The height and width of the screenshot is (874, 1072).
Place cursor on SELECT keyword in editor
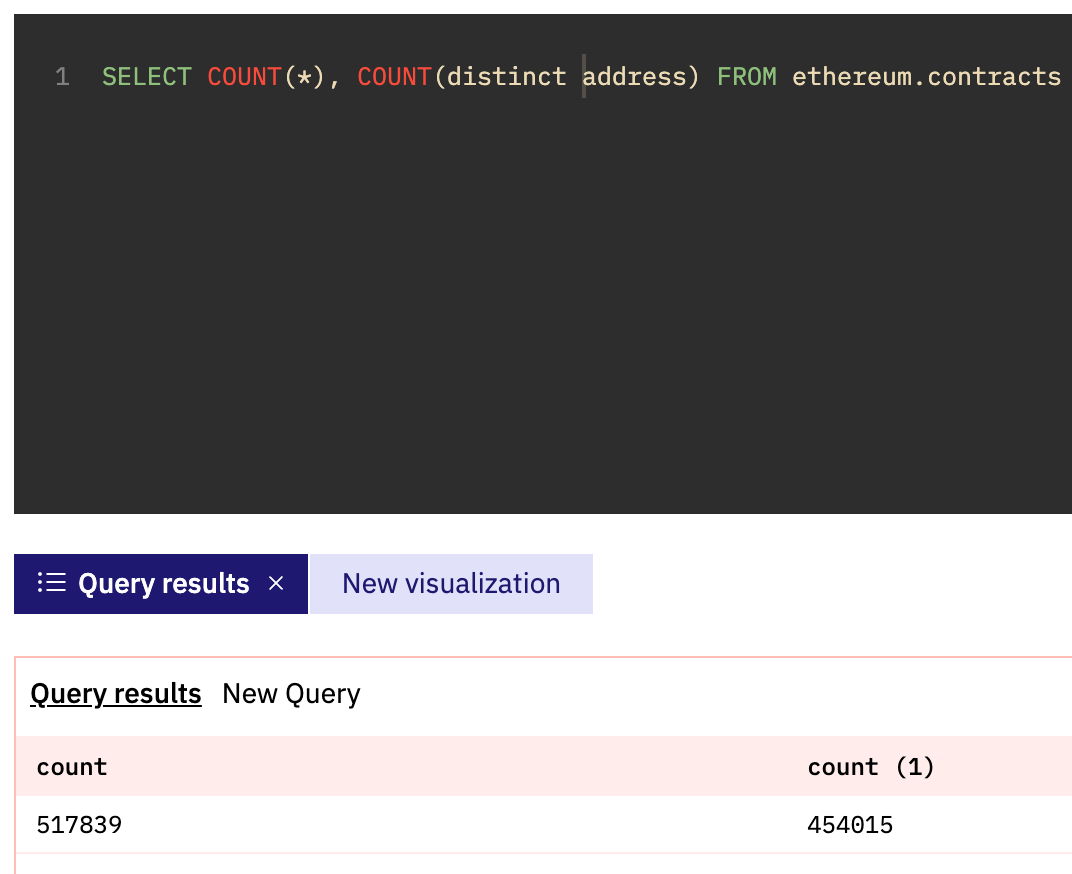tap(147, 77)
